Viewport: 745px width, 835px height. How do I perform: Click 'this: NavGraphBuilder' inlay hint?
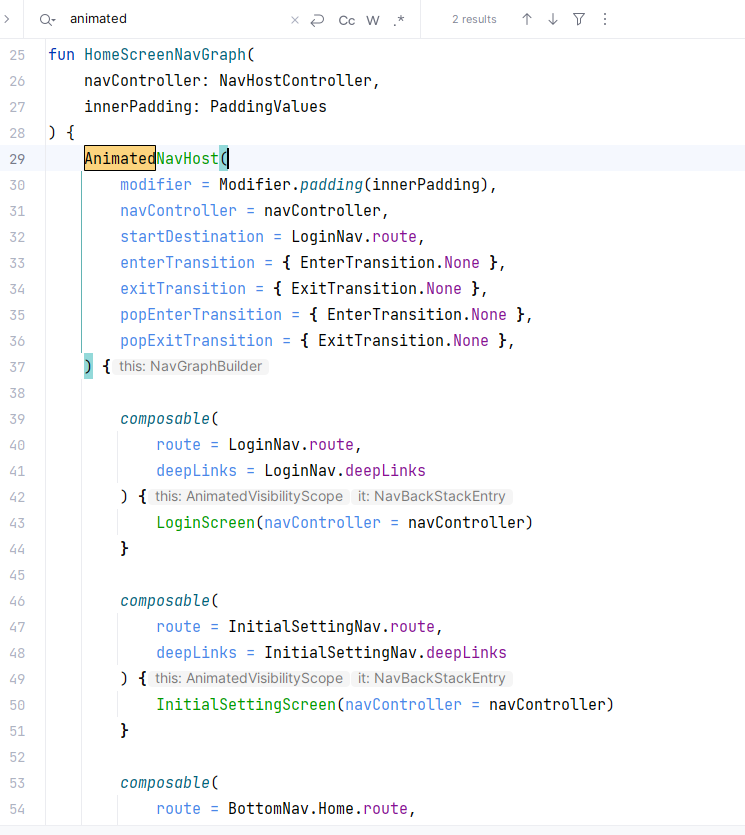pos(191,366)
